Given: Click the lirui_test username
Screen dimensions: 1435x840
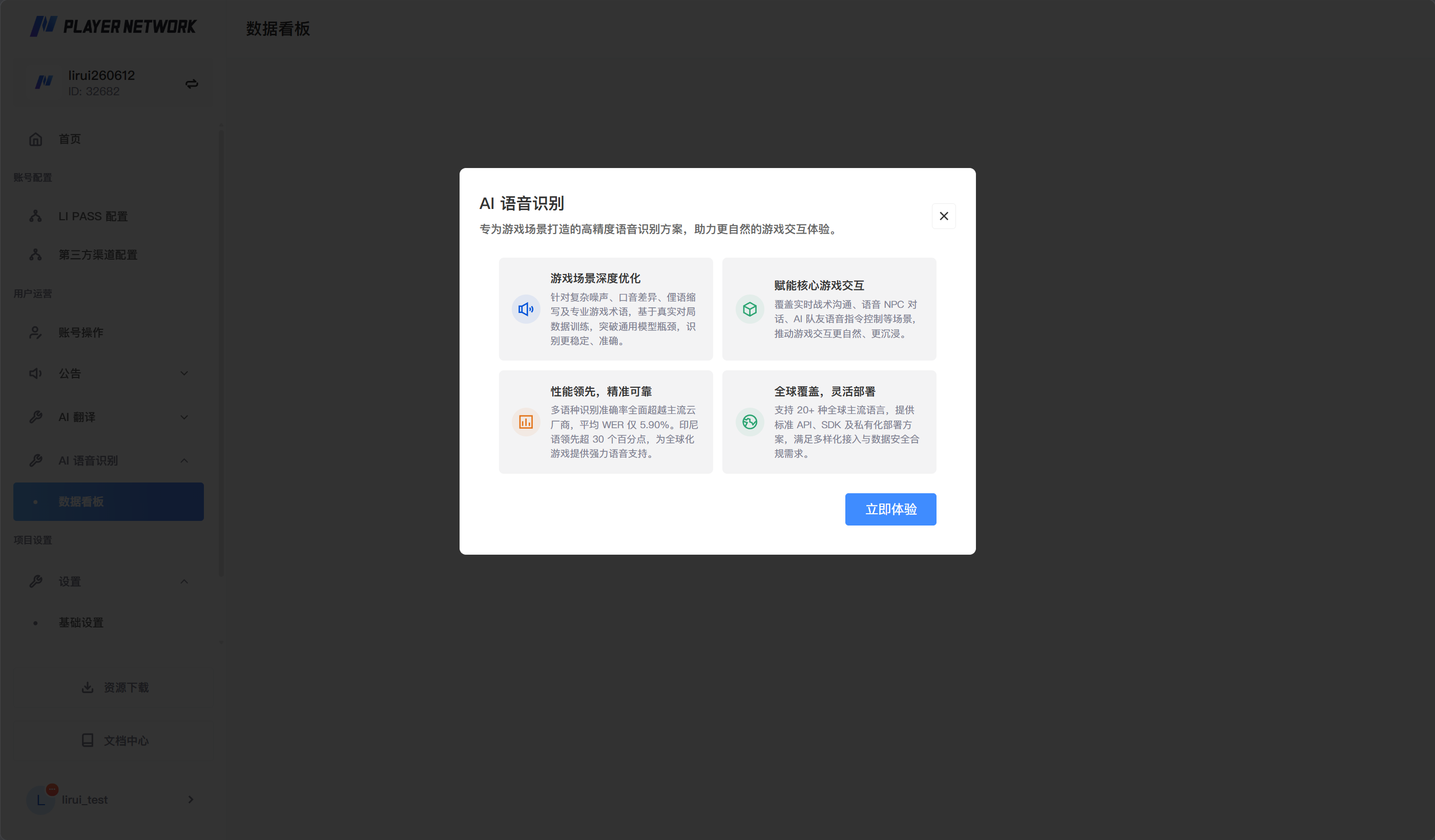Looking at the screenshot, I should pos(85,800).
